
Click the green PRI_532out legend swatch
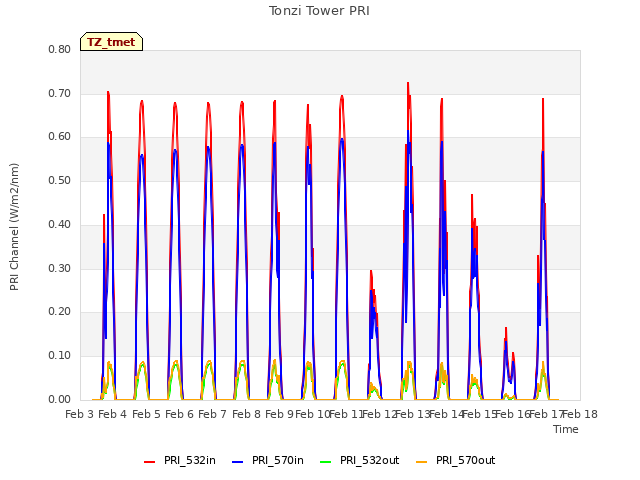326,462
